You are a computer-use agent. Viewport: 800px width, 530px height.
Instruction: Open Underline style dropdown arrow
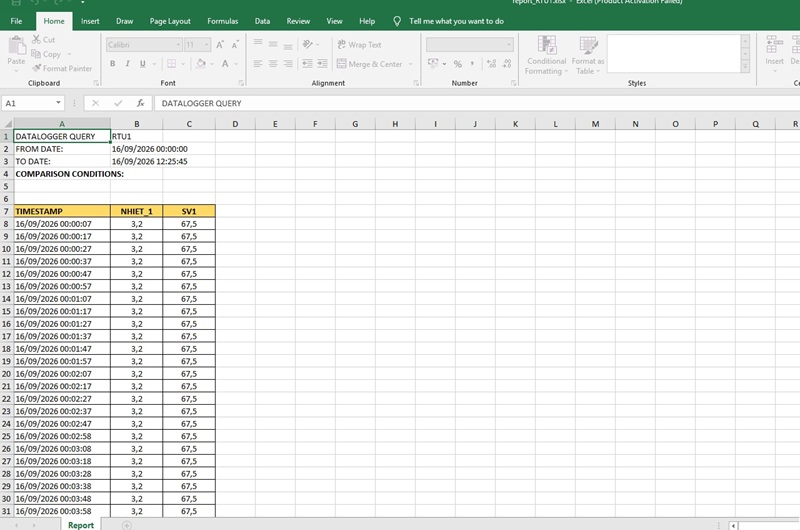(x=154, y=64)
